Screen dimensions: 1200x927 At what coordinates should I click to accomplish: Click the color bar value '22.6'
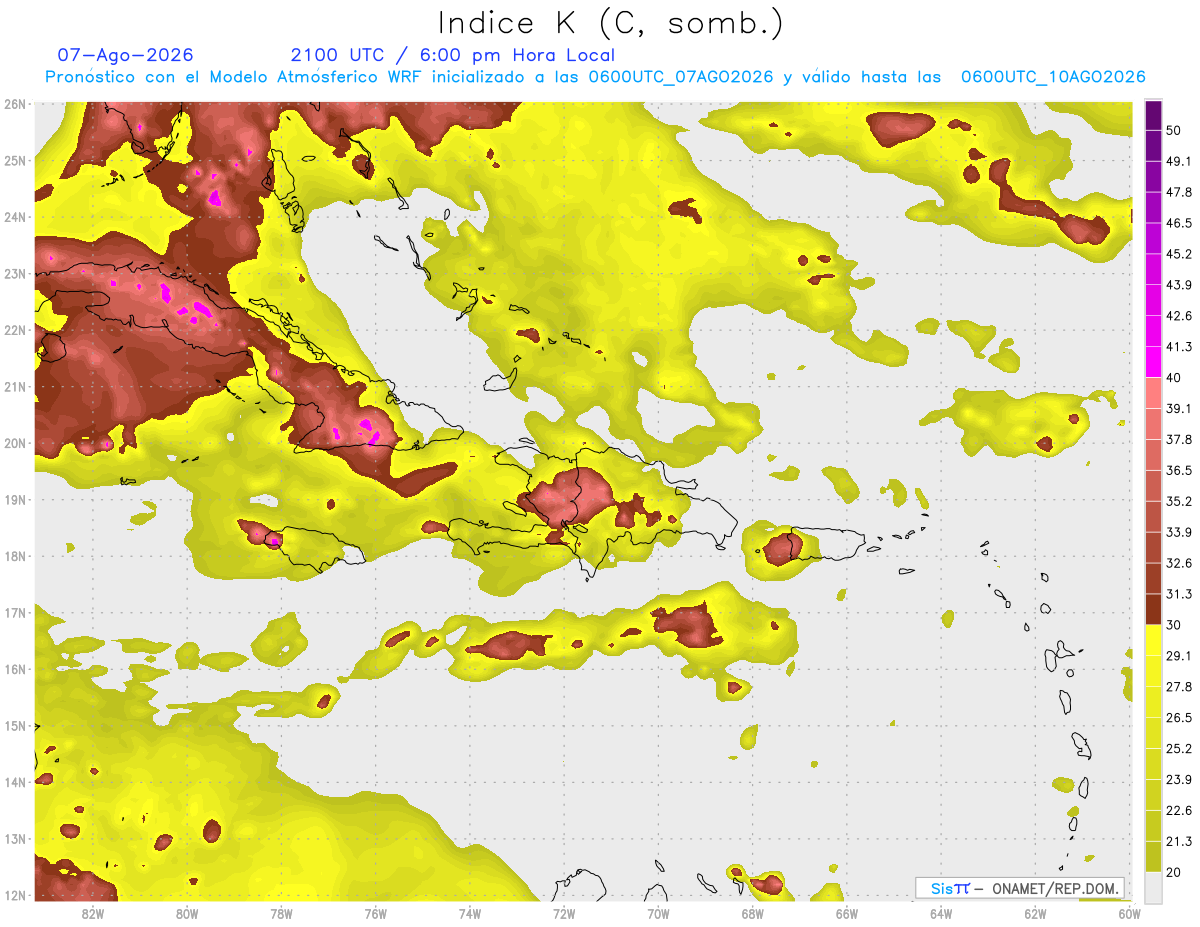1179,810
